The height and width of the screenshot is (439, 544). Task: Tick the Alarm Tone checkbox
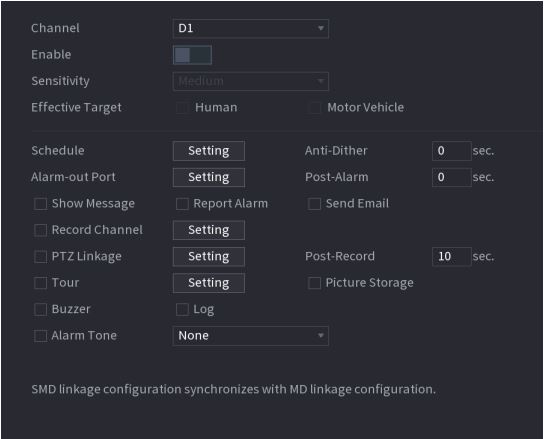[41, 336]
